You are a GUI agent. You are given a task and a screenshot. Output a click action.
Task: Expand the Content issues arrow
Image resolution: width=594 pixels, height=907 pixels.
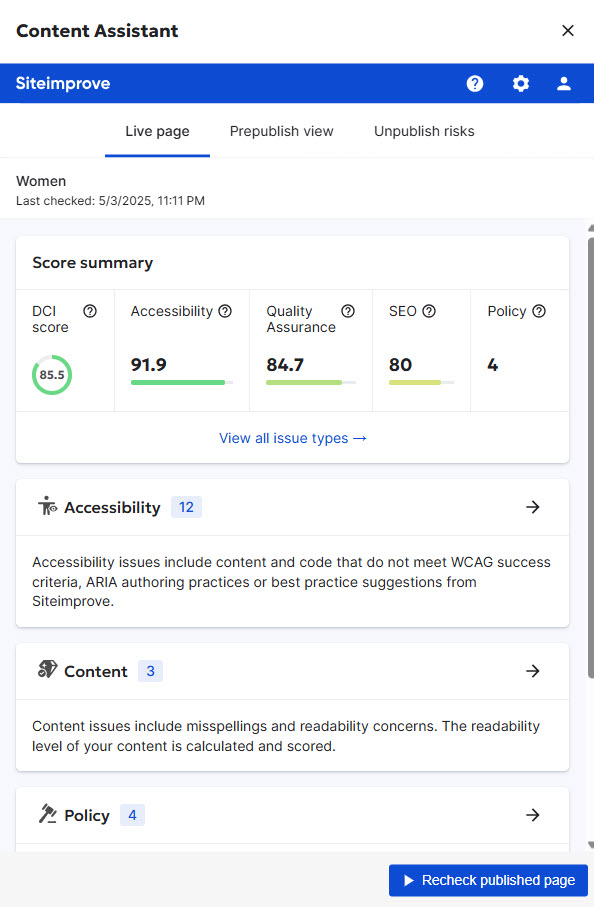(533, 671)
